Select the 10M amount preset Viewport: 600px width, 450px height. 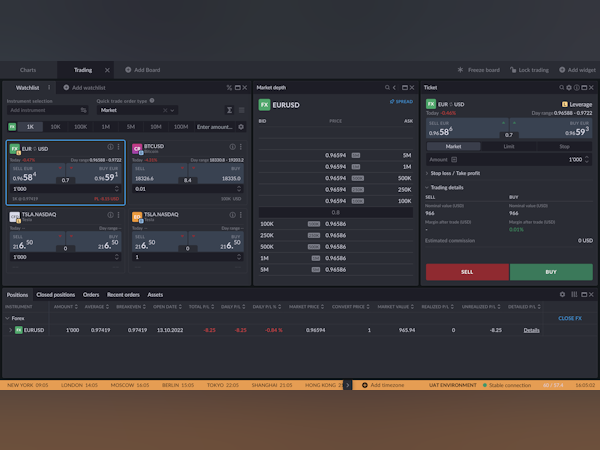coord(156,127)
